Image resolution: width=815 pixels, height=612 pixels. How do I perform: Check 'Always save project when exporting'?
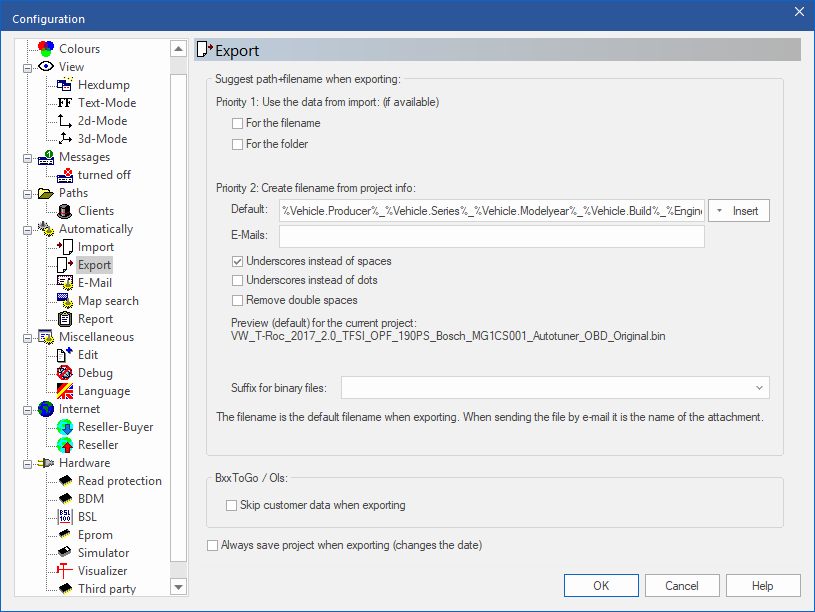(x=213, y=545)
